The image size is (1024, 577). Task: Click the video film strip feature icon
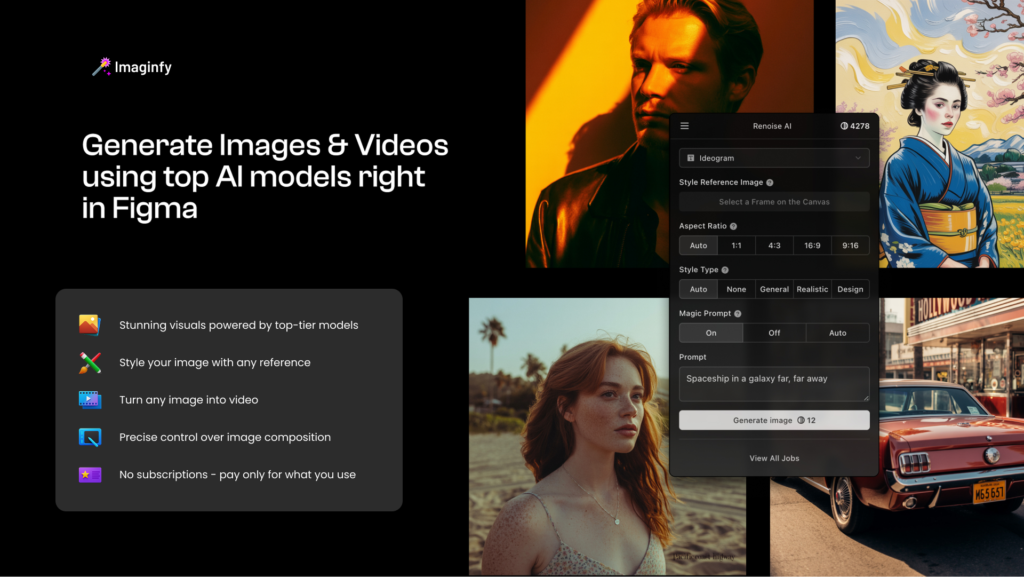point(90,400)
